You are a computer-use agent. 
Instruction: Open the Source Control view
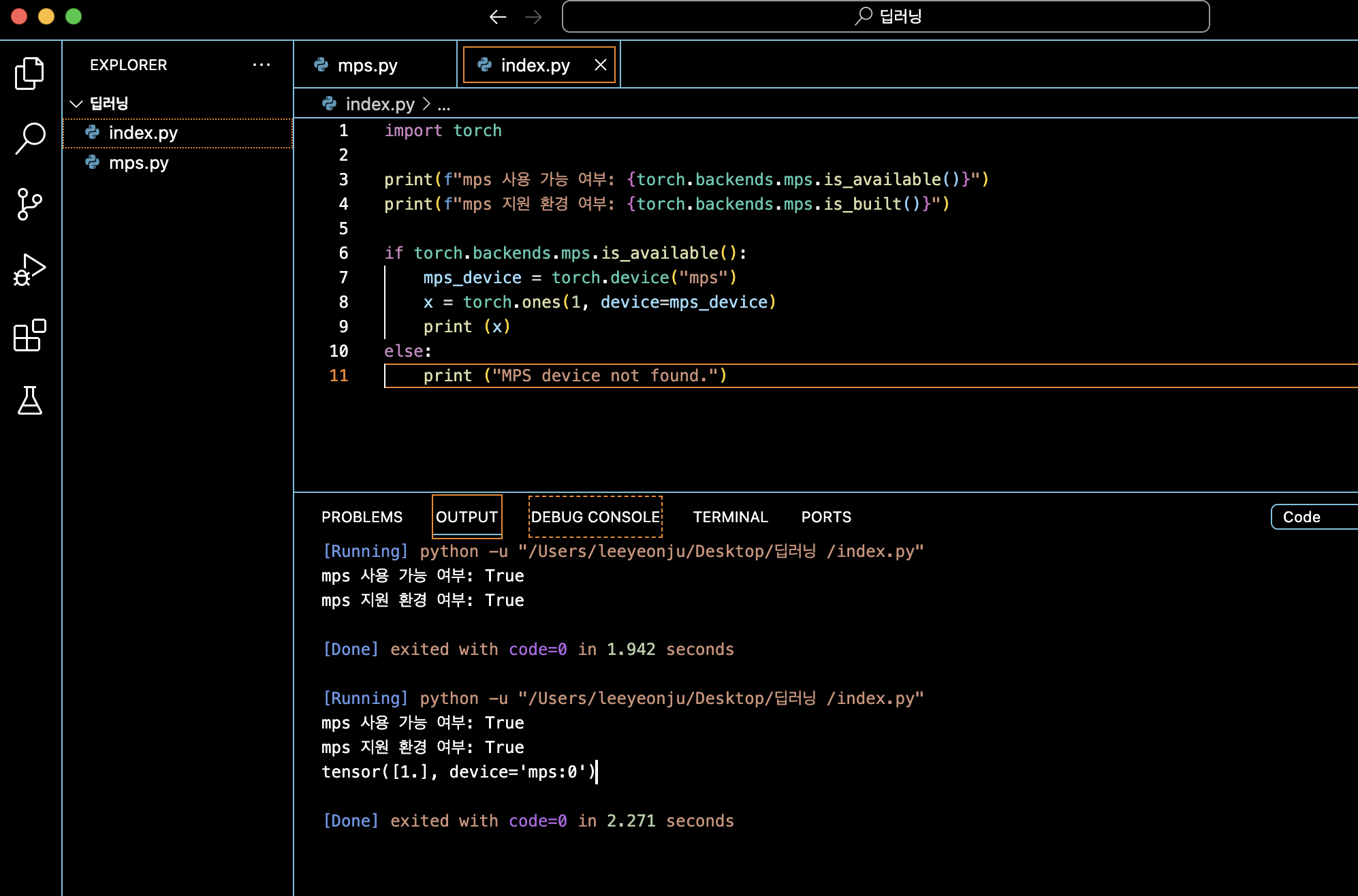point(29,204)
